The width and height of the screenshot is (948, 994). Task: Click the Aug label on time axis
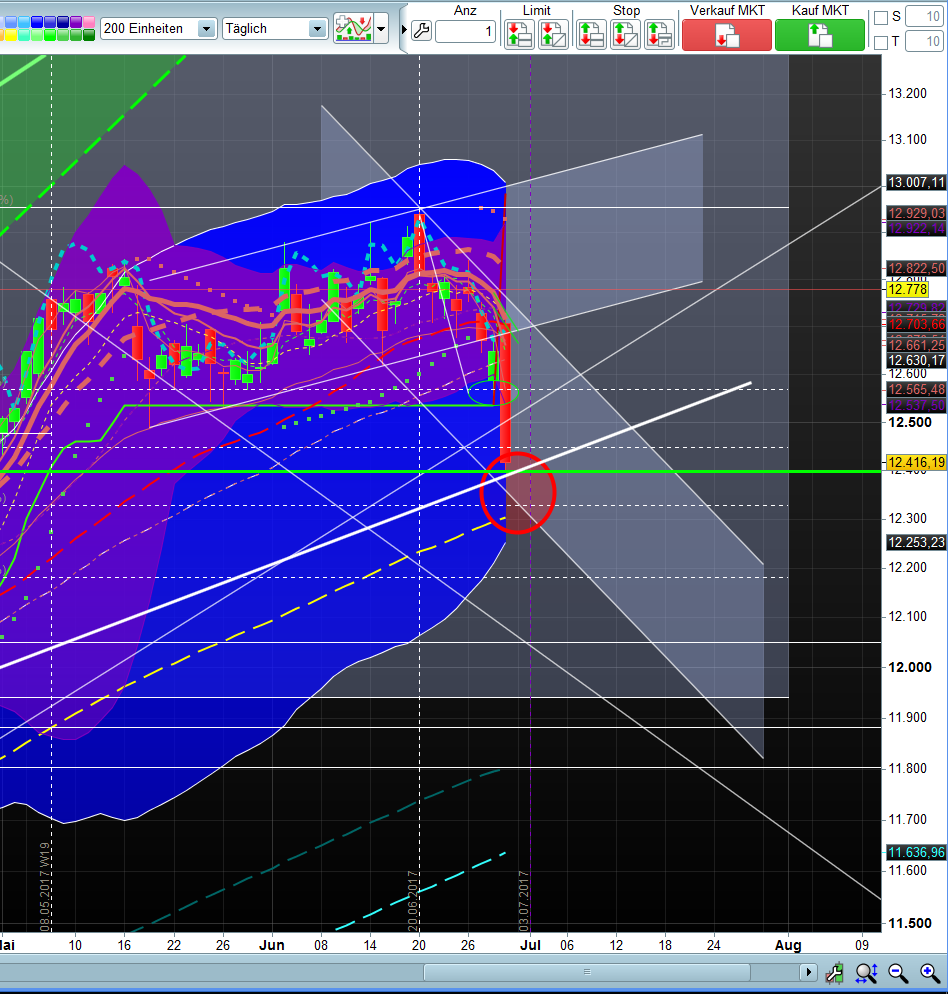coord(788,945)
